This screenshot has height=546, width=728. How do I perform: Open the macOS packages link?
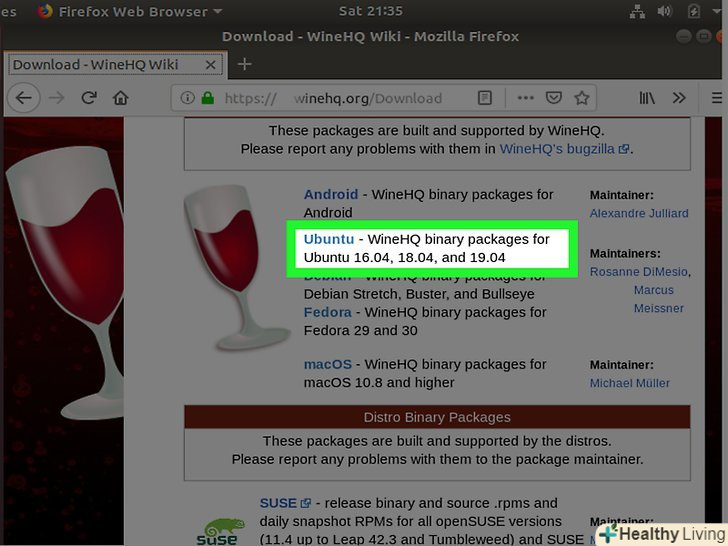(x=328, y=364)
